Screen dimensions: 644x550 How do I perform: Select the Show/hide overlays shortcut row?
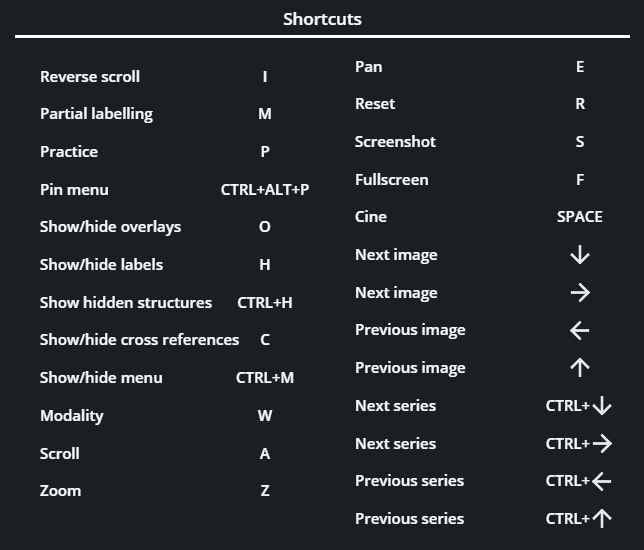pyautogui.click(x=174, y=227)
